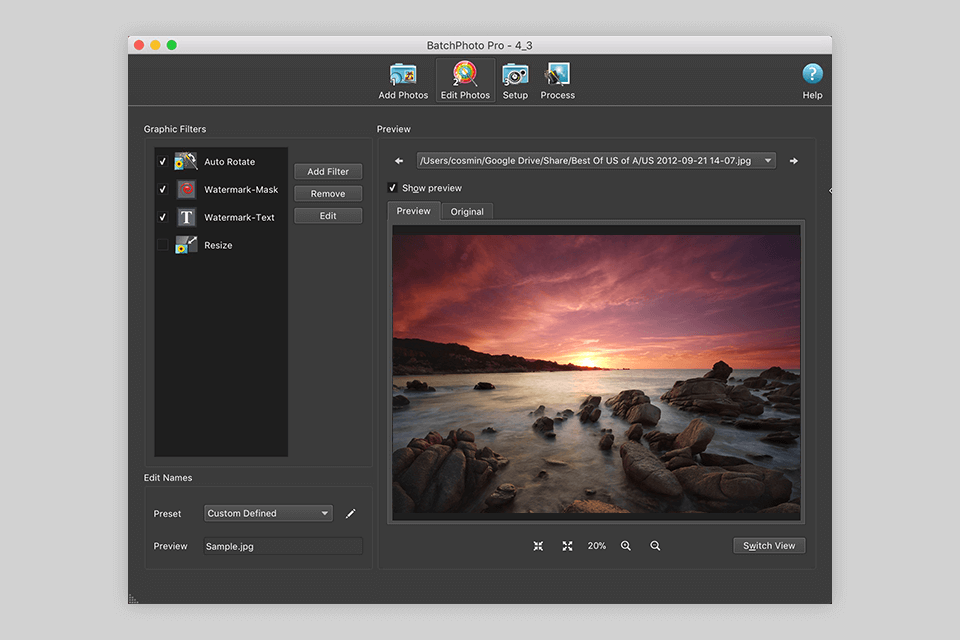Click the Sample.jpg preview name field
This screenshot has height=640, width=960.
pos(283,546)
